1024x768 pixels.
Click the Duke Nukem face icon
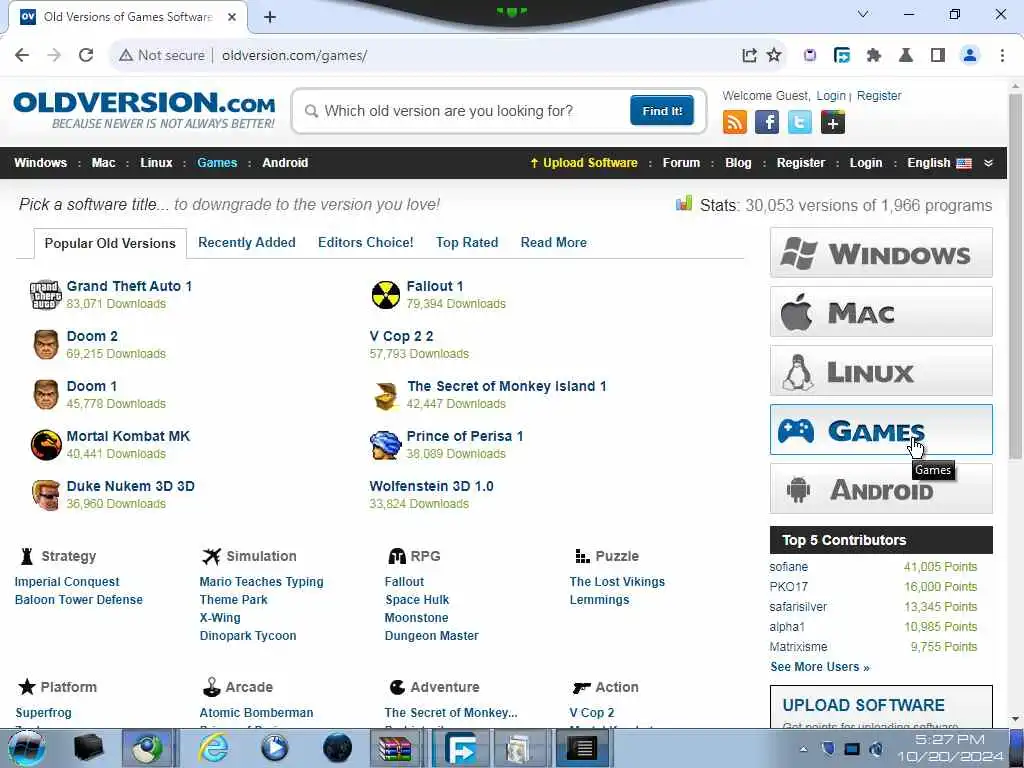[x=46, y=494]
